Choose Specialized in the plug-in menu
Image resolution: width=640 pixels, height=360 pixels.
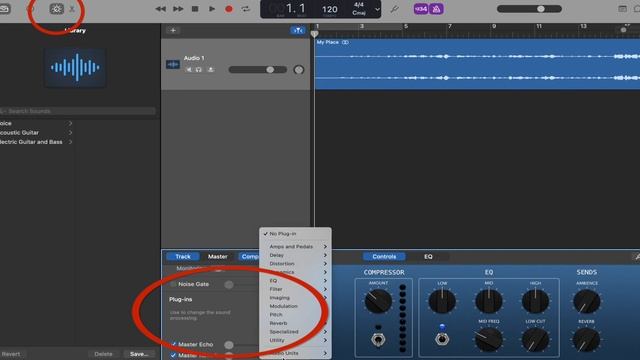[295, 332]
